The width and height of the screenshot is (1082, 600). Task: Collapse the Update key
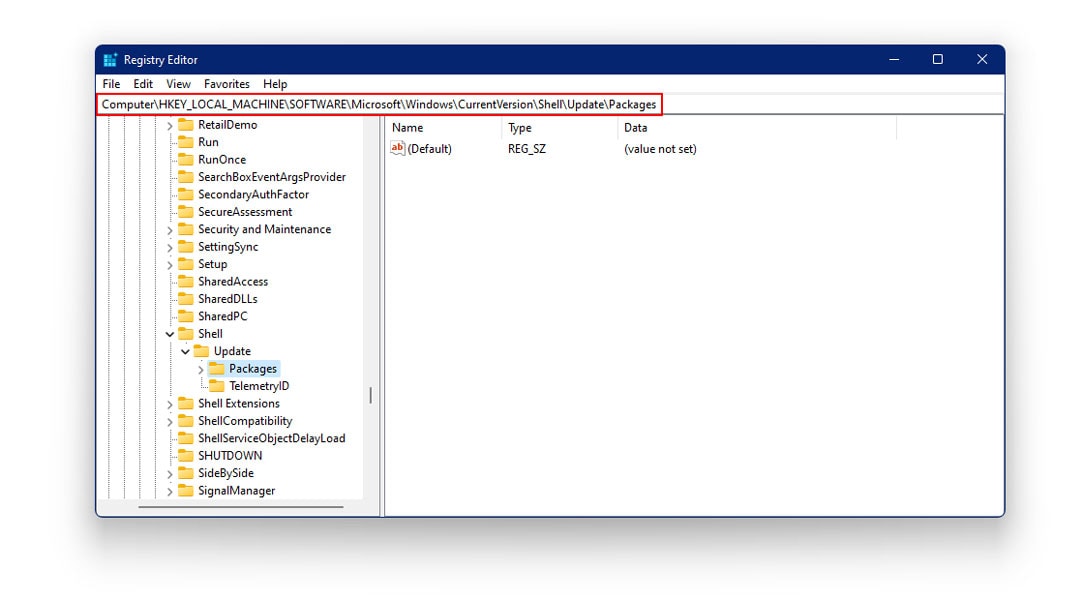185,352
